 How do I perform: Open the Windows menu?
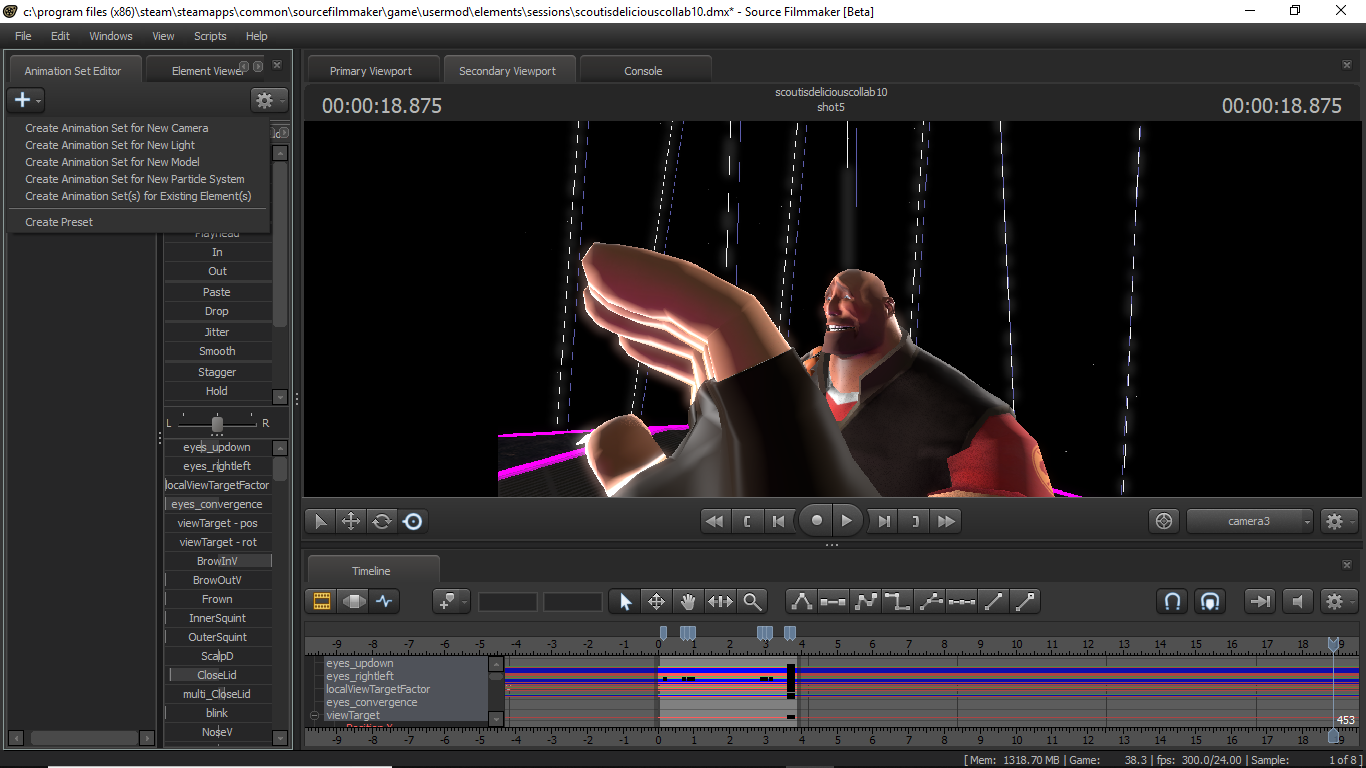(111, 36)
